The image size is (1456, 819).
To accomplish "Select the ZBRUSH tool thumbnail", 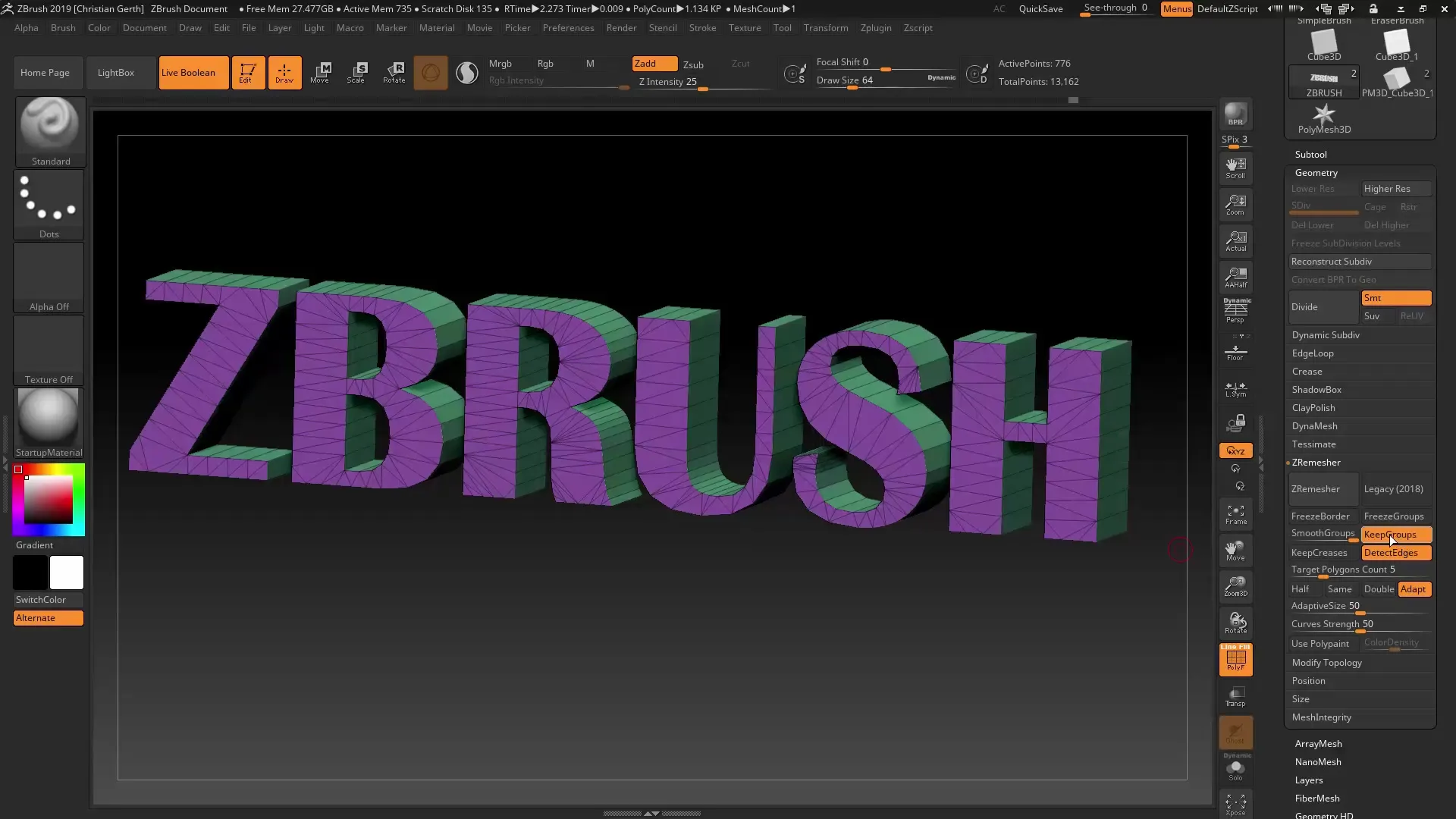I will pos(1324,83).
